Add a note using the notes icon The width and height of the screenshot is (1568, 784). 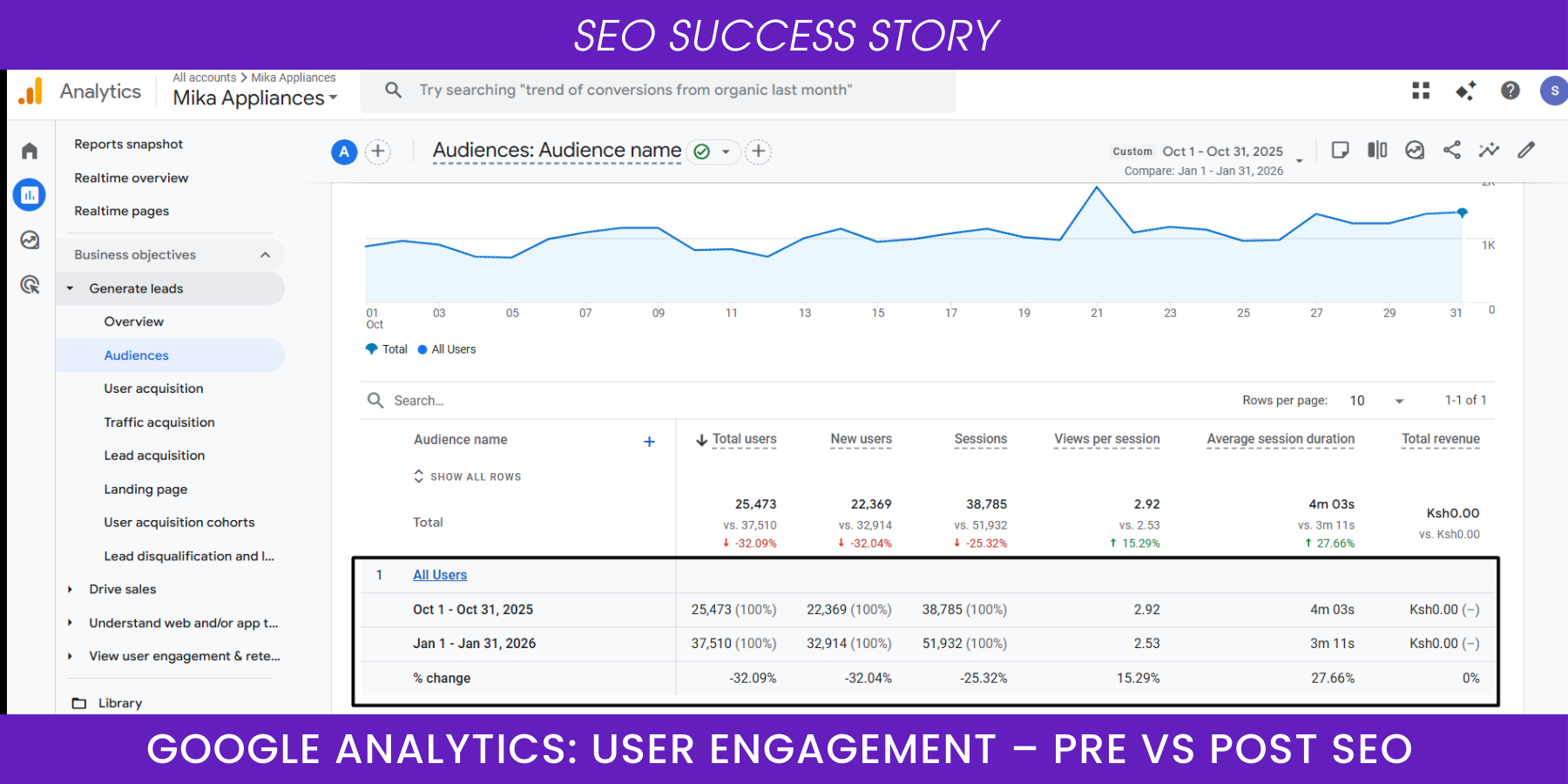tap(1339, 150)
